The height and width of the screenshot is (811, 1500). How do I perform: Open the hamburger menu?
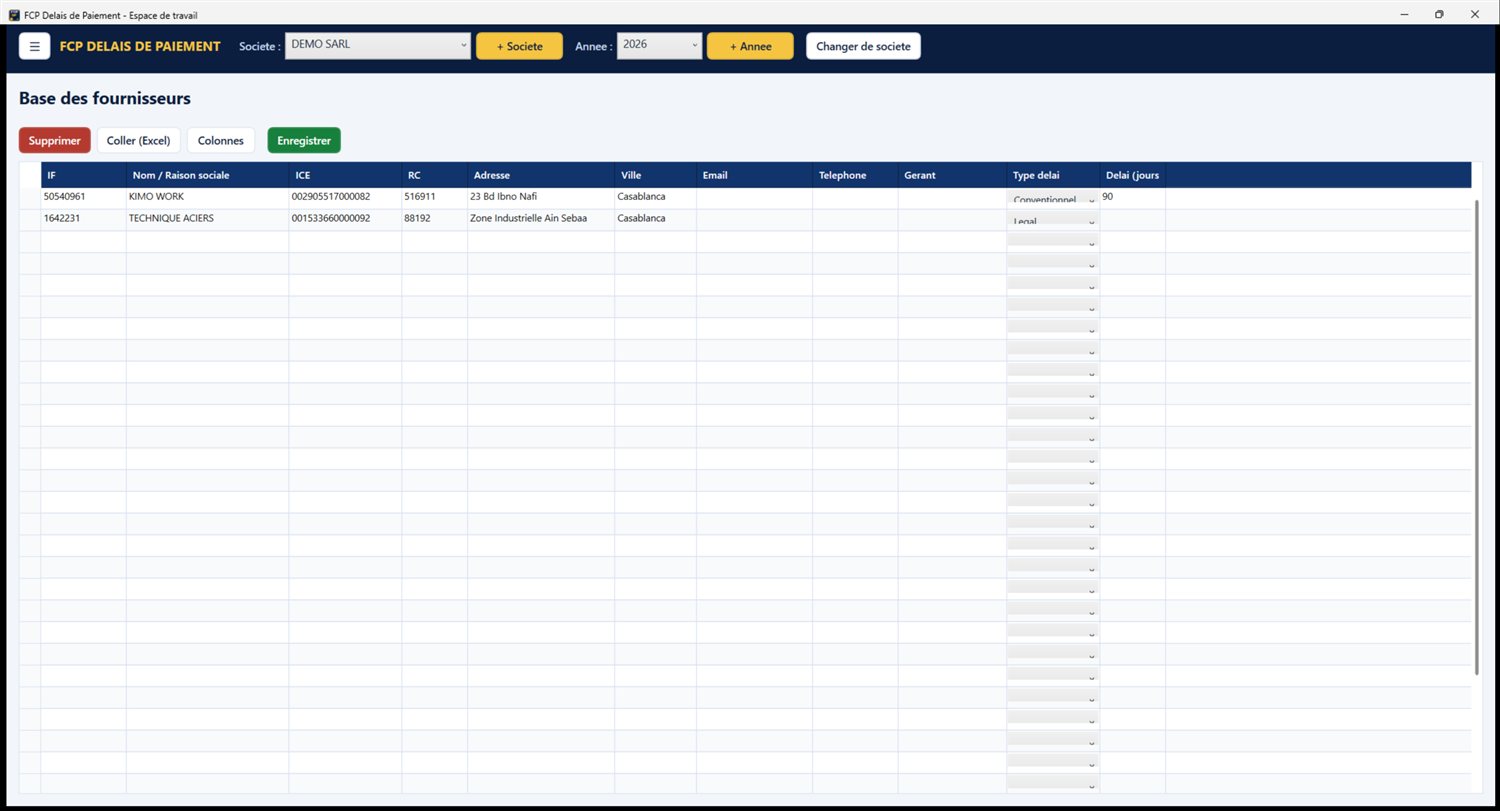35,46
